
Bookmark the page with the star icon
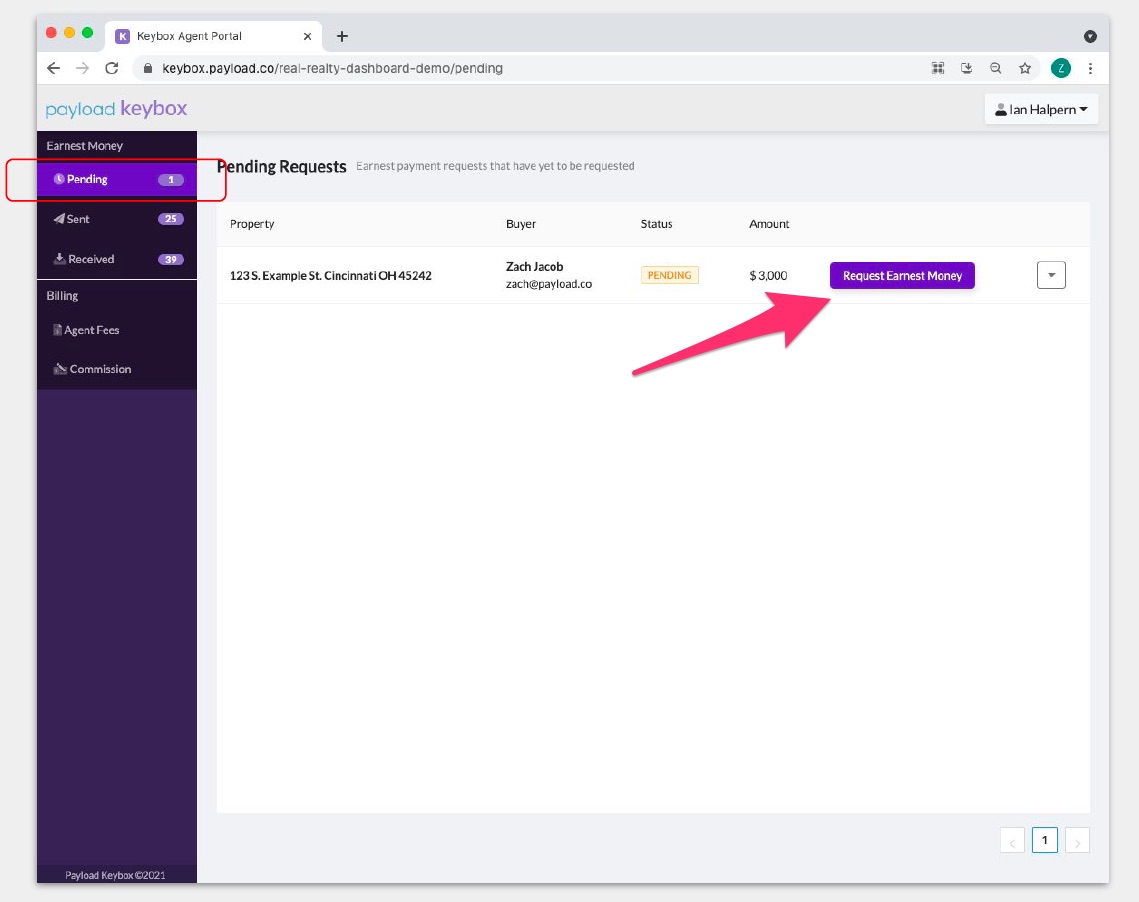pos(1025,68)
